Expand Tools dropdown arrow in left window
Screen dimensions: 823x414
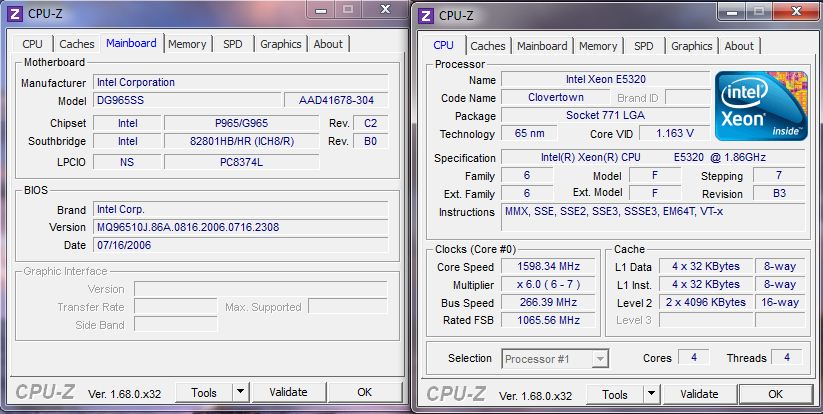240,392
